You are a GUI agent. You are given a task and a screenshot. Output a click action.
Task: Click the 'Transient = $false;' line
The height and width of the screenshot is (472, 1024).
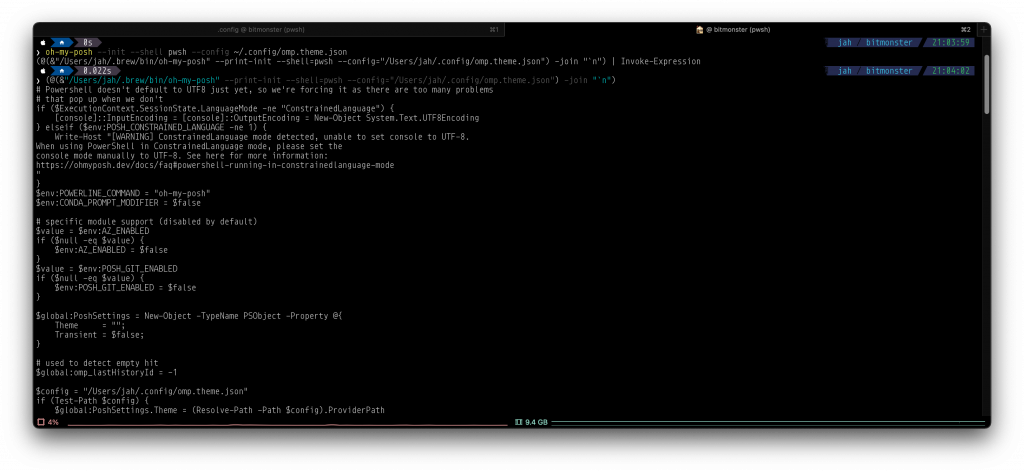pos(99,334)
